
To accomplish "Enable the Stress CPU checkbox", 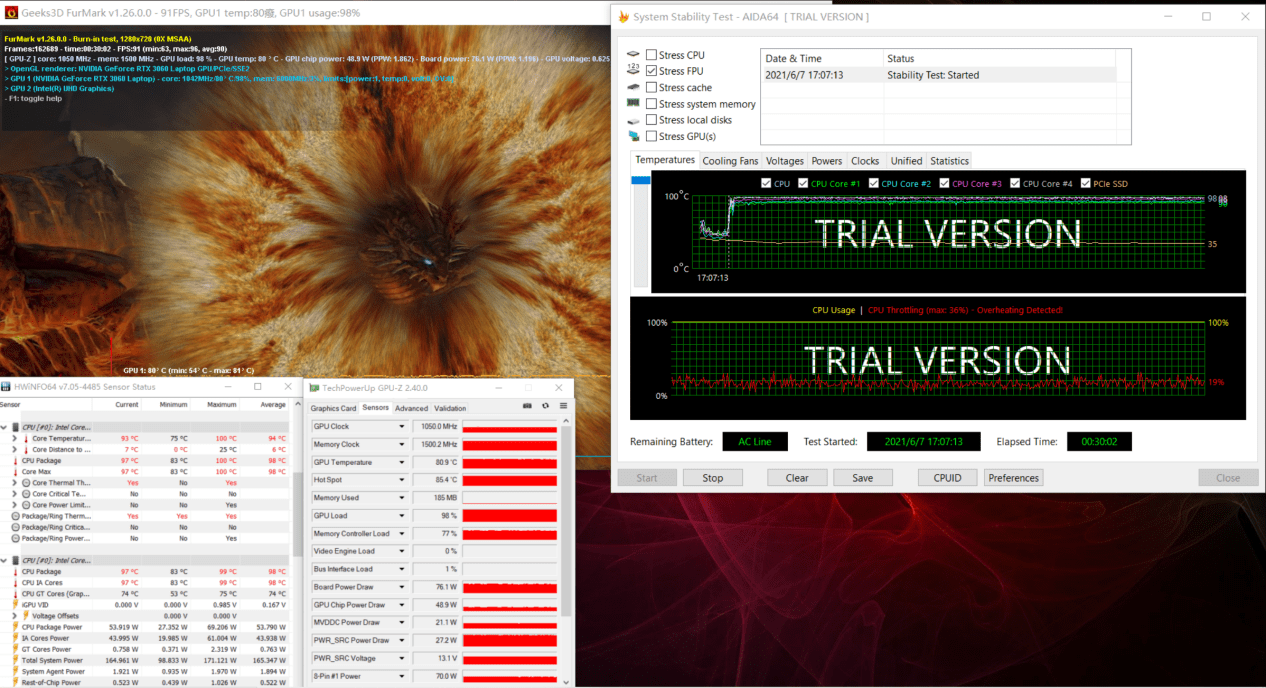I will click(x=652, y=55).
